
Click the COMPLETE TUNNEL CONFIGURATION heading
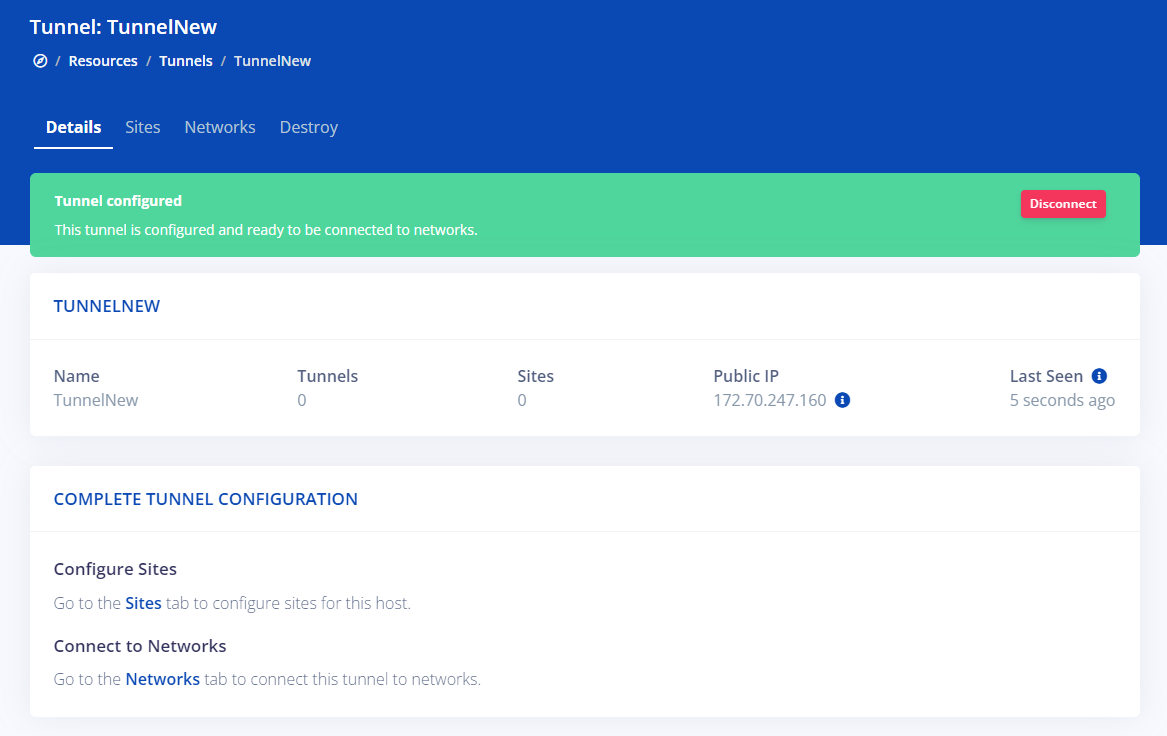coord(205,499)
